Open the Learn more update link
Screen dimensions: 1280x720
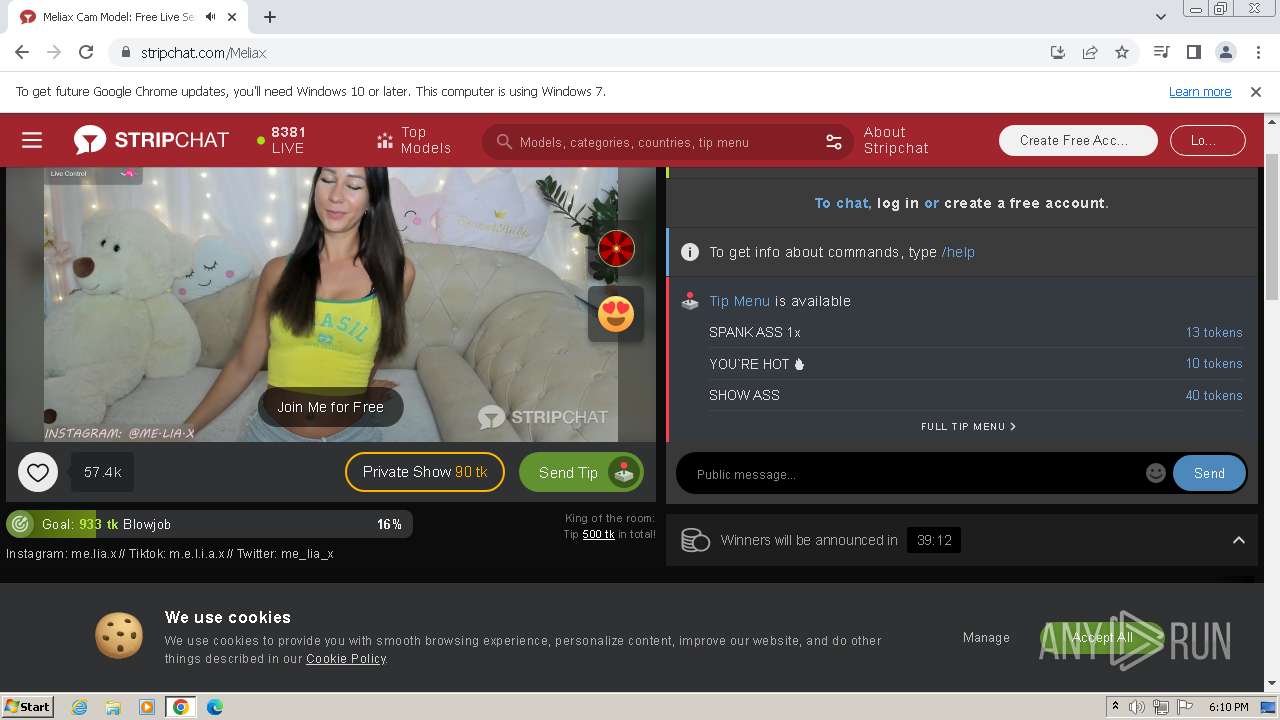point(1200,91)
